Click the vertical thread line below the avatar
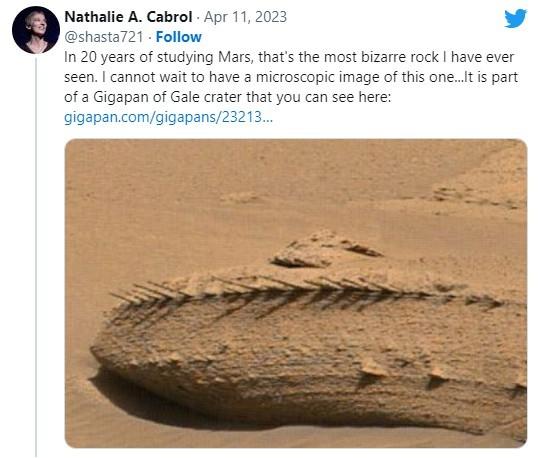The height and width of the screenshot is (458, 543). 36,258
